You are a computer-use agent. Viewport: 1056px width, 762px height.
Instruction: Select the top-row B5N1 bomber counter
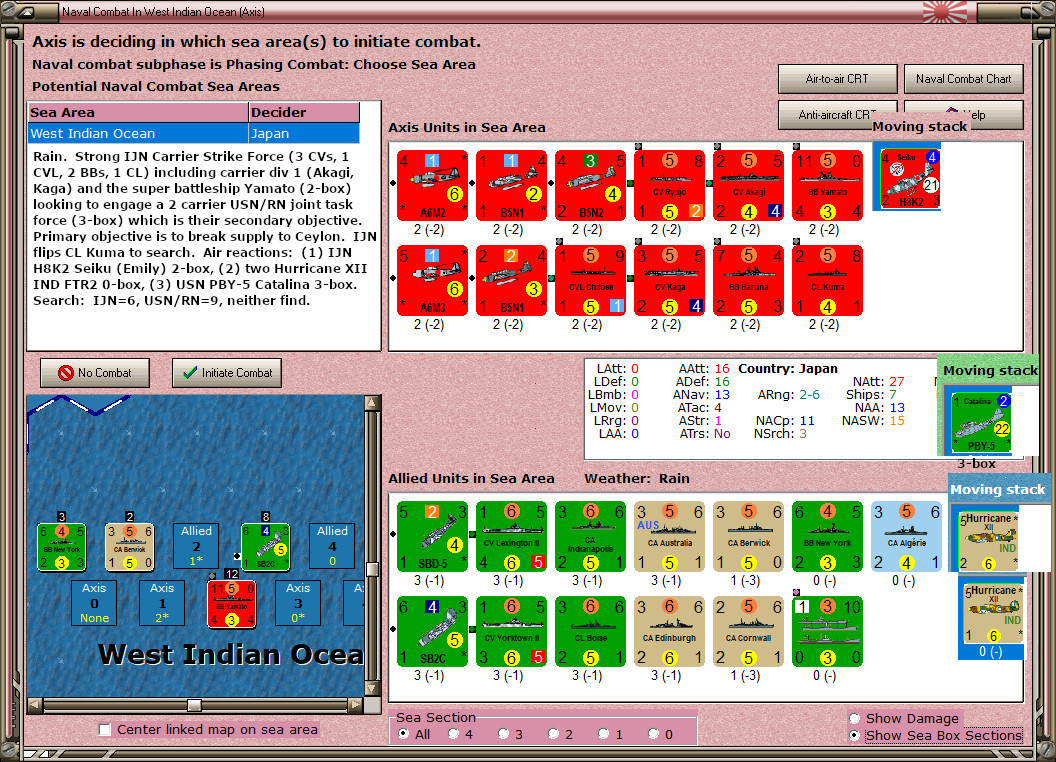[x=511, y=185]
